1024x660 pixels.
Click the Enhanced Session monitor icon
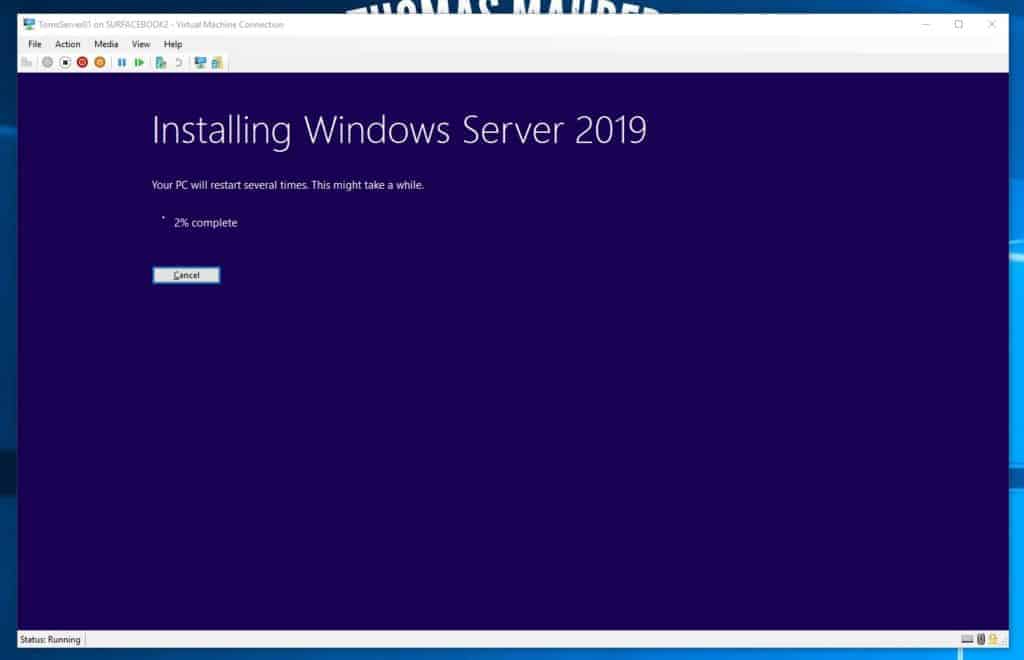(x=200, y=63)
